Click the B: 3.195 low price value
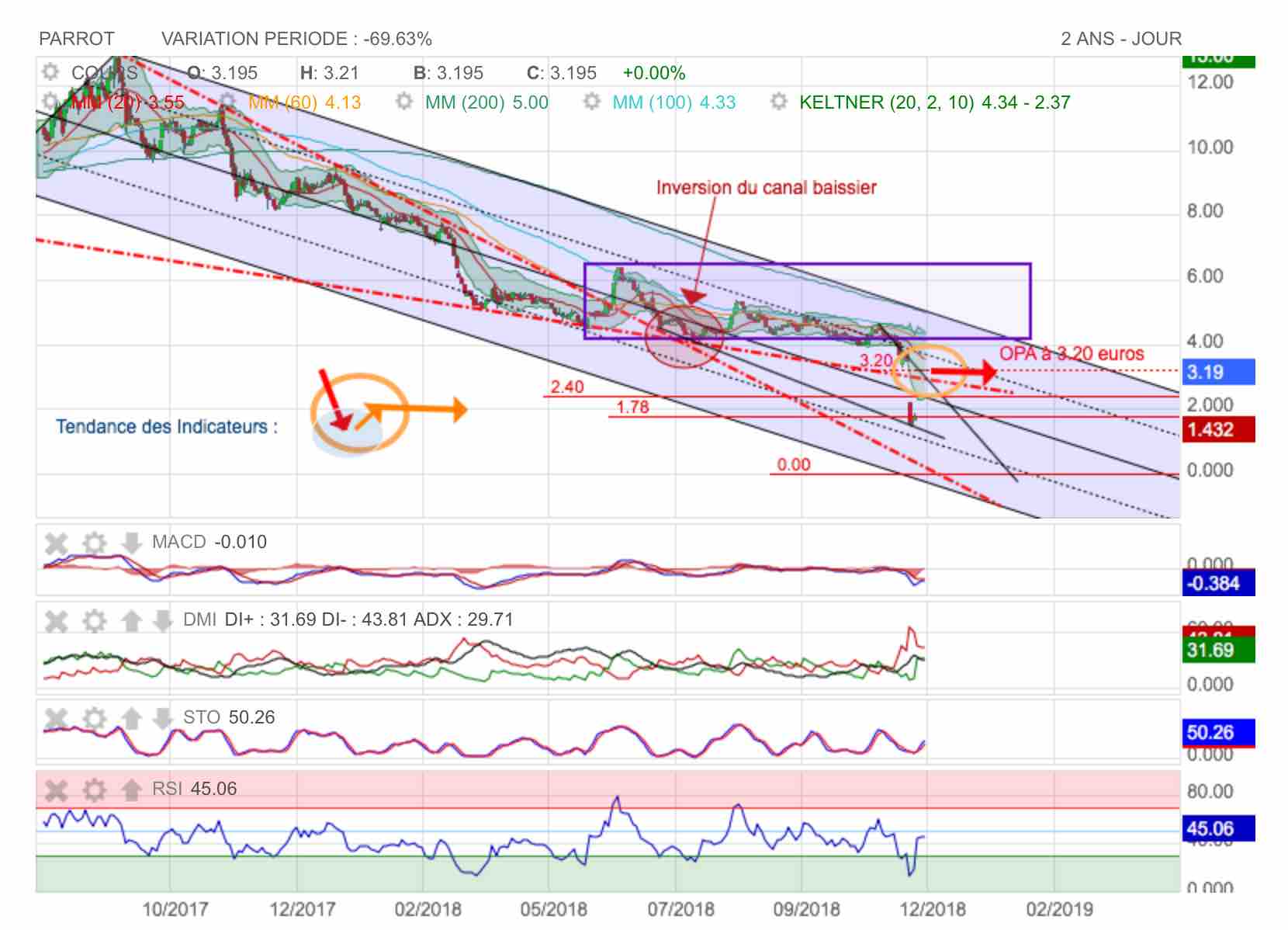This screenshot has height=930, width=1288. coord(448,73)
